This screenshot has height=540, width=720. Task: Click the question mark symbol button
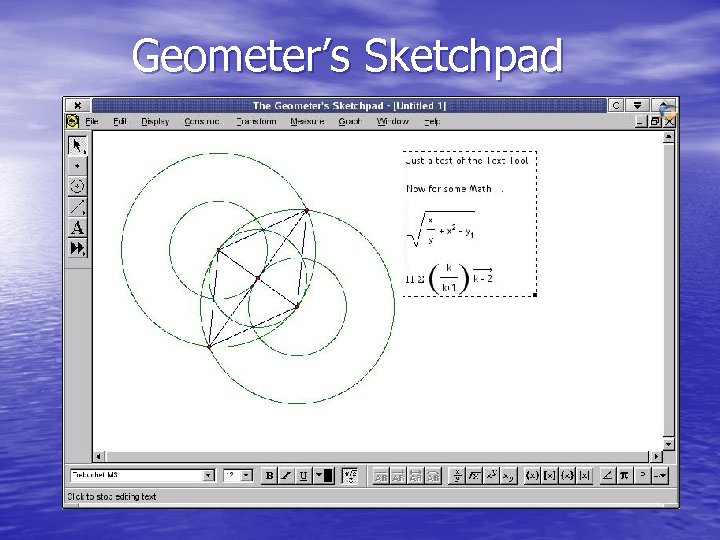[x=643, y=476]
